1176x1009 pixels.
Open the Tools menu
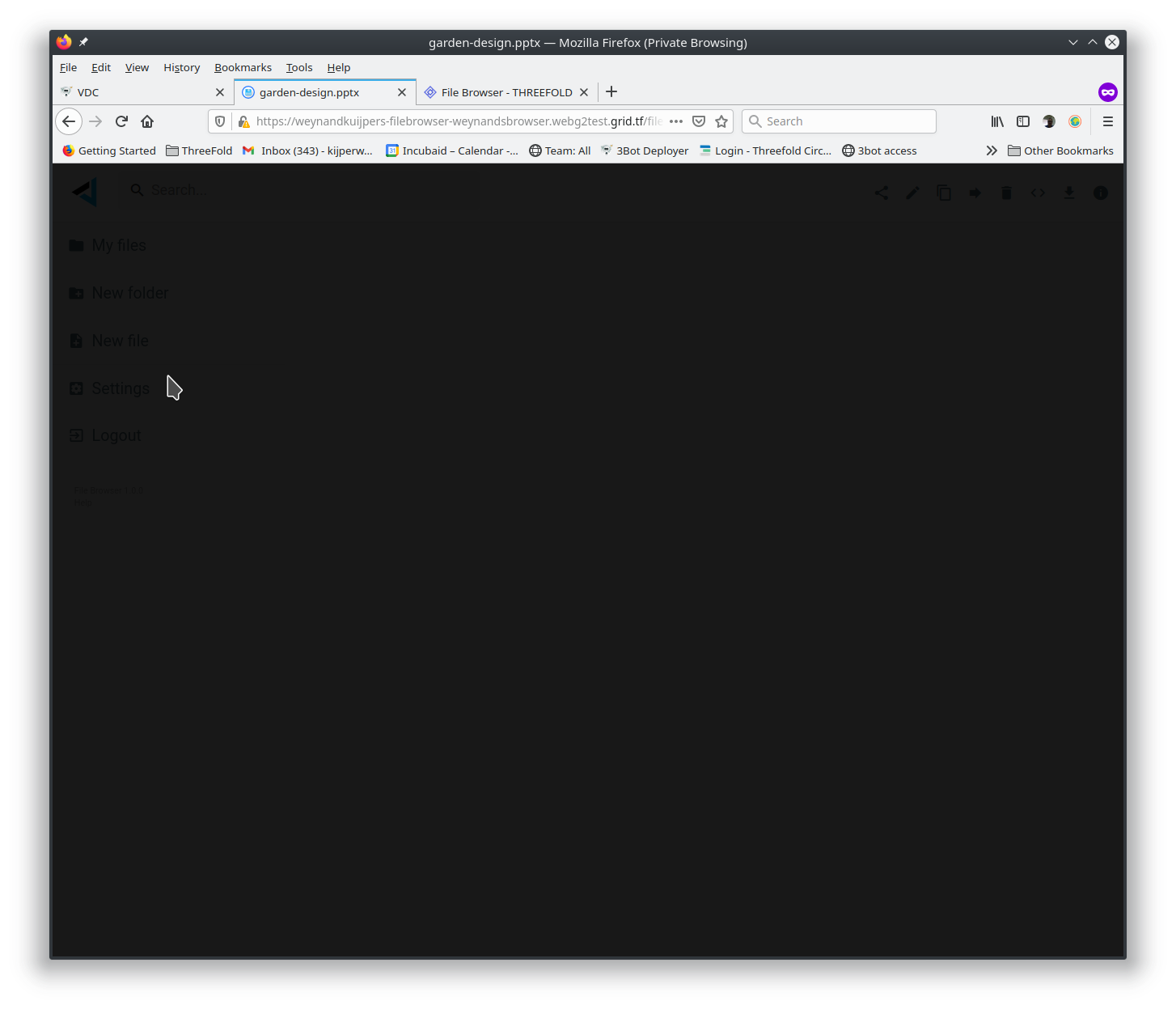(x=299, y=67)
